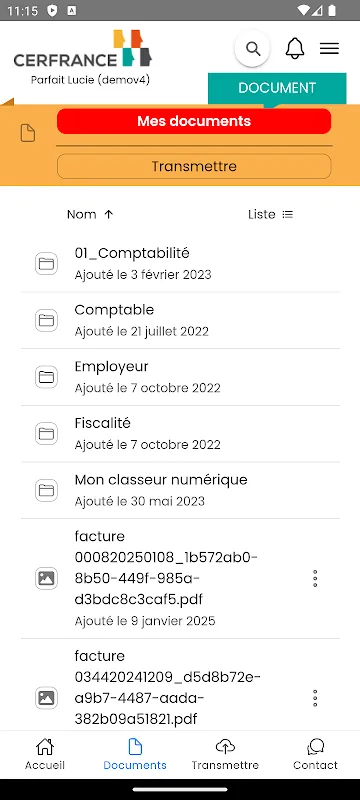This screenshot has width=360, height=800.
Task: Select the orange Transmettre button
Action: (194, 166)
